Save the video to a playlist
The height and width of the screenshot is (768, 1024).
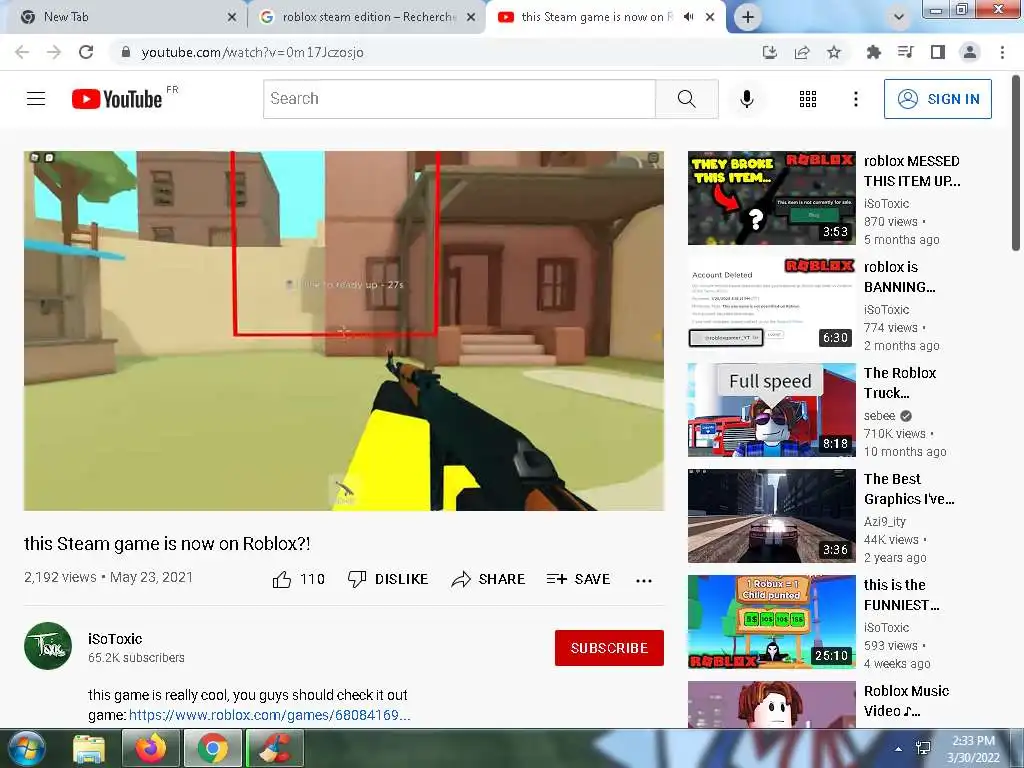pos(578,579)
